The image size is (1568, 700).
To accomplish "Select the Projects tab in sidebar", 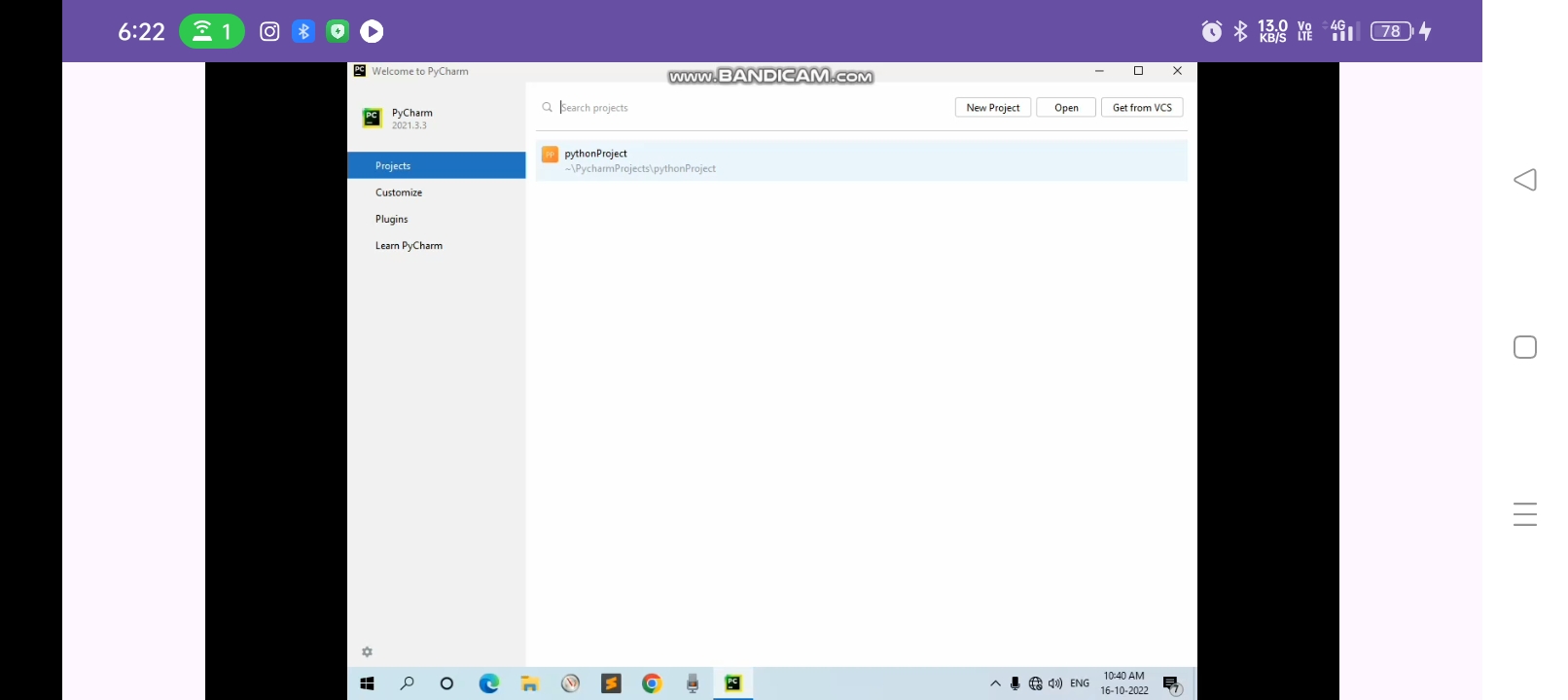I will pos(437,165).
